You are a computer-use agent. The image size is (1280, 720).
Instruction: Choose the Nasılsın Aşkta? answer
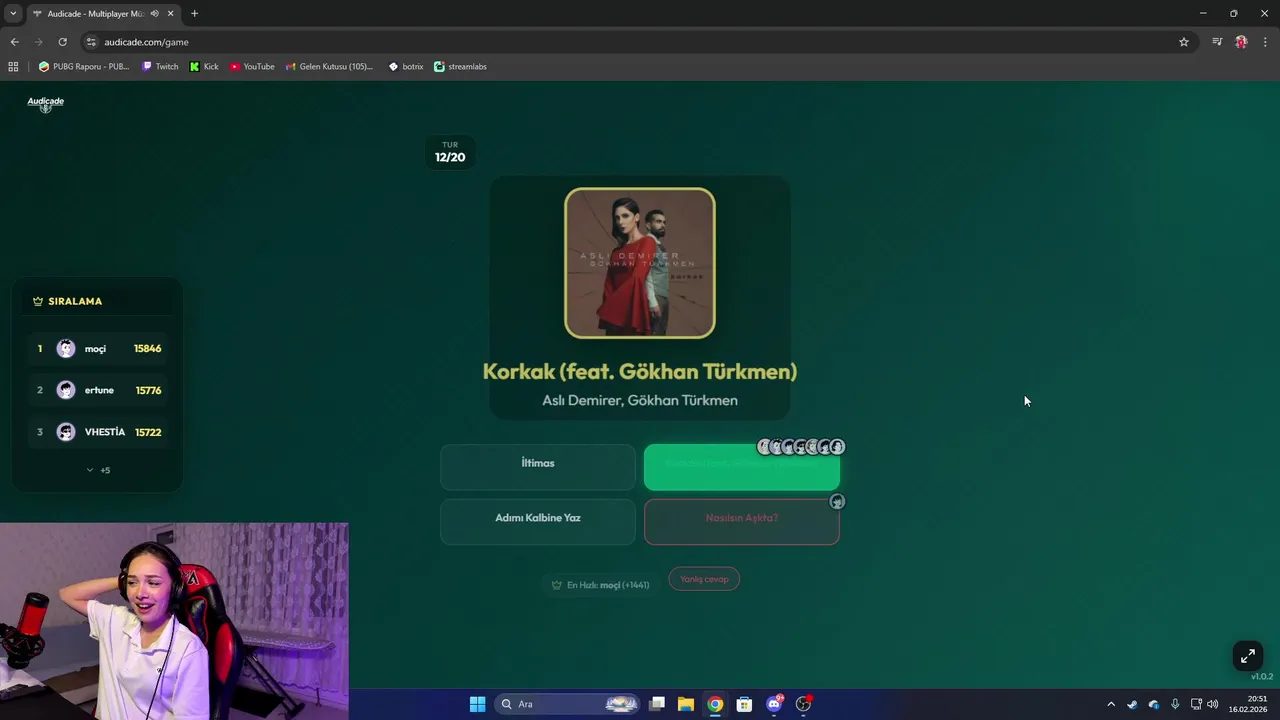pos(742,522)
